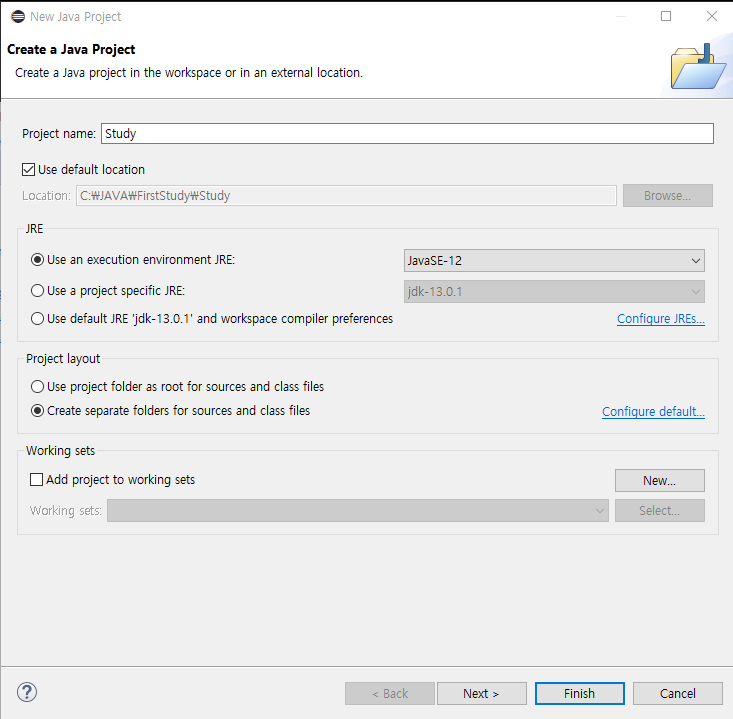Viewport: 733px width, 719px height.
Task: Click the Configure JREs link
Action: click(661, 319)
